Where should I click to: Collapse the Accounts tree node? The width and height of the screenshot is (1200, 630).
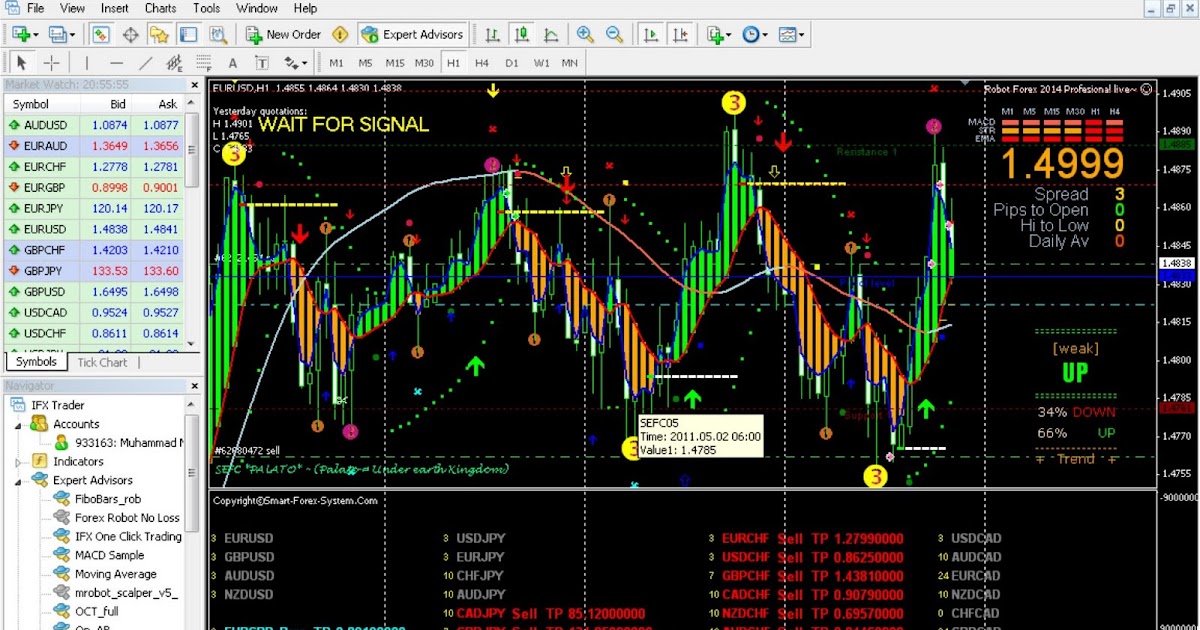click(18, 424)
